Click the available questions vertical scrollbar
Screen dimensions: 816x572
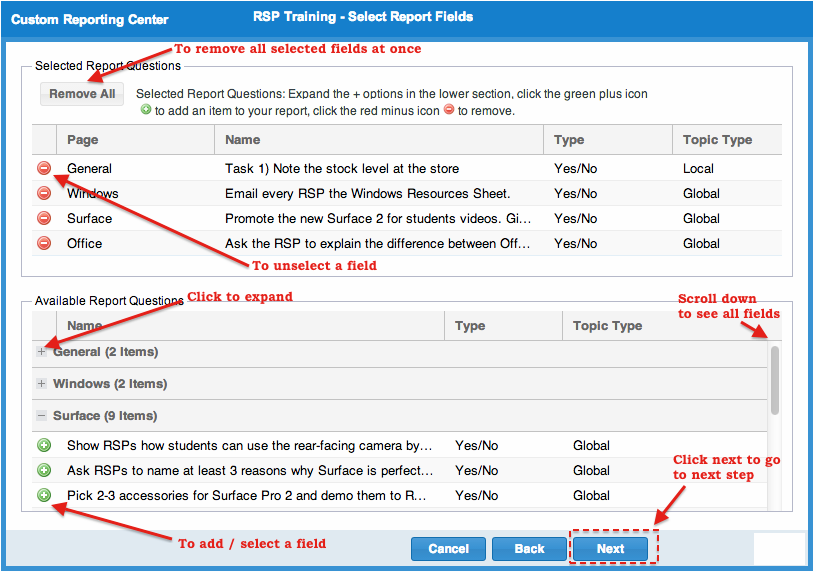pyautogui.click(x=775, y=380)
